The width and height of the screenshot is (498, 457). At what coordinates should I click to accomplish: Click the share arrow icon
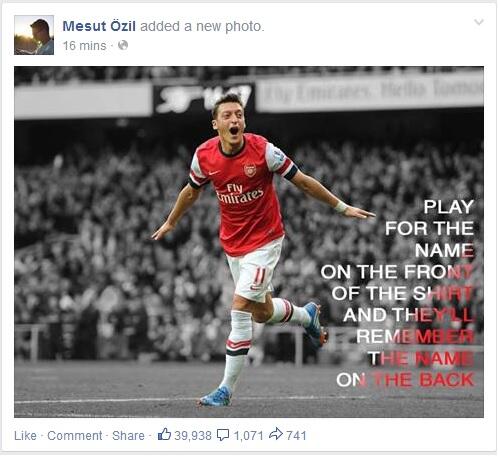[x=276, y=434]
